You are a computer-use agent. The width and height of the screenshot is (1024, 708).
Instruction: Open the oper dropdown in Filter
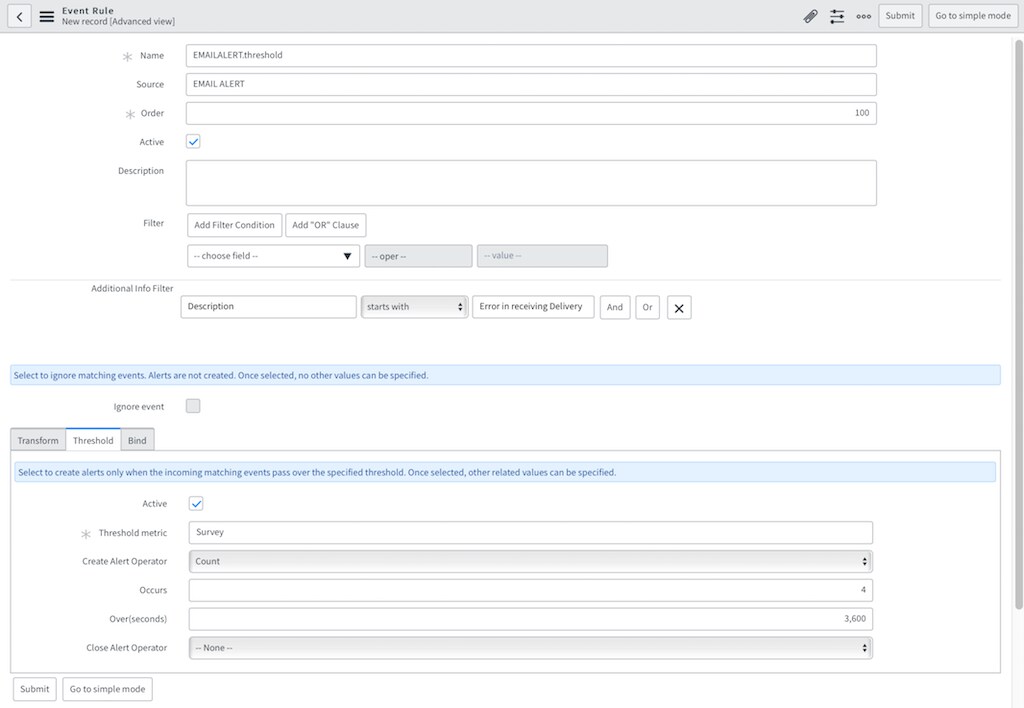[418, 256]
